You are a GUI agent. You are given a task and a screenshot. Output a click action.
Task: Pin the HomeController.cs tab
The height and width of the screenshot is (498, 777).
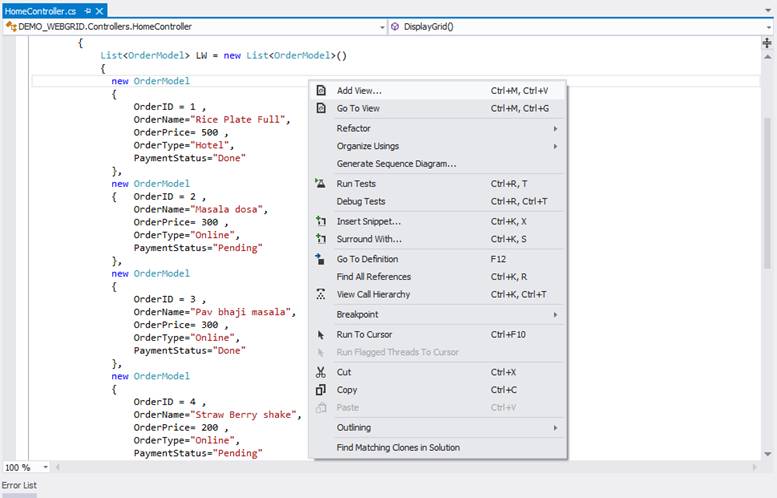(x=87, y=10)
